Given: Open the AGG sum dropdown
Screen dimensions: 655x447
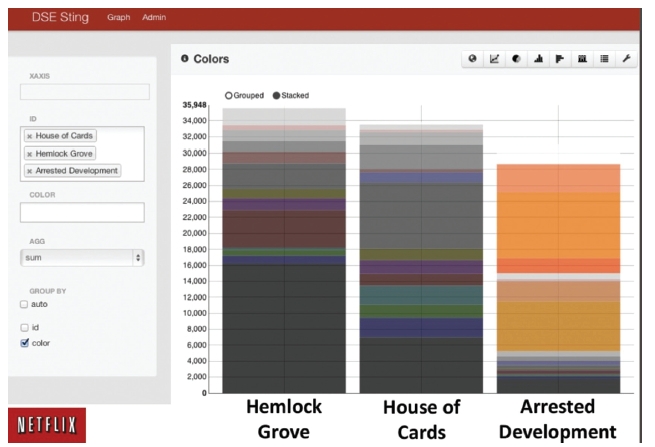Looking at the screenshot, I should click(82, 258).
